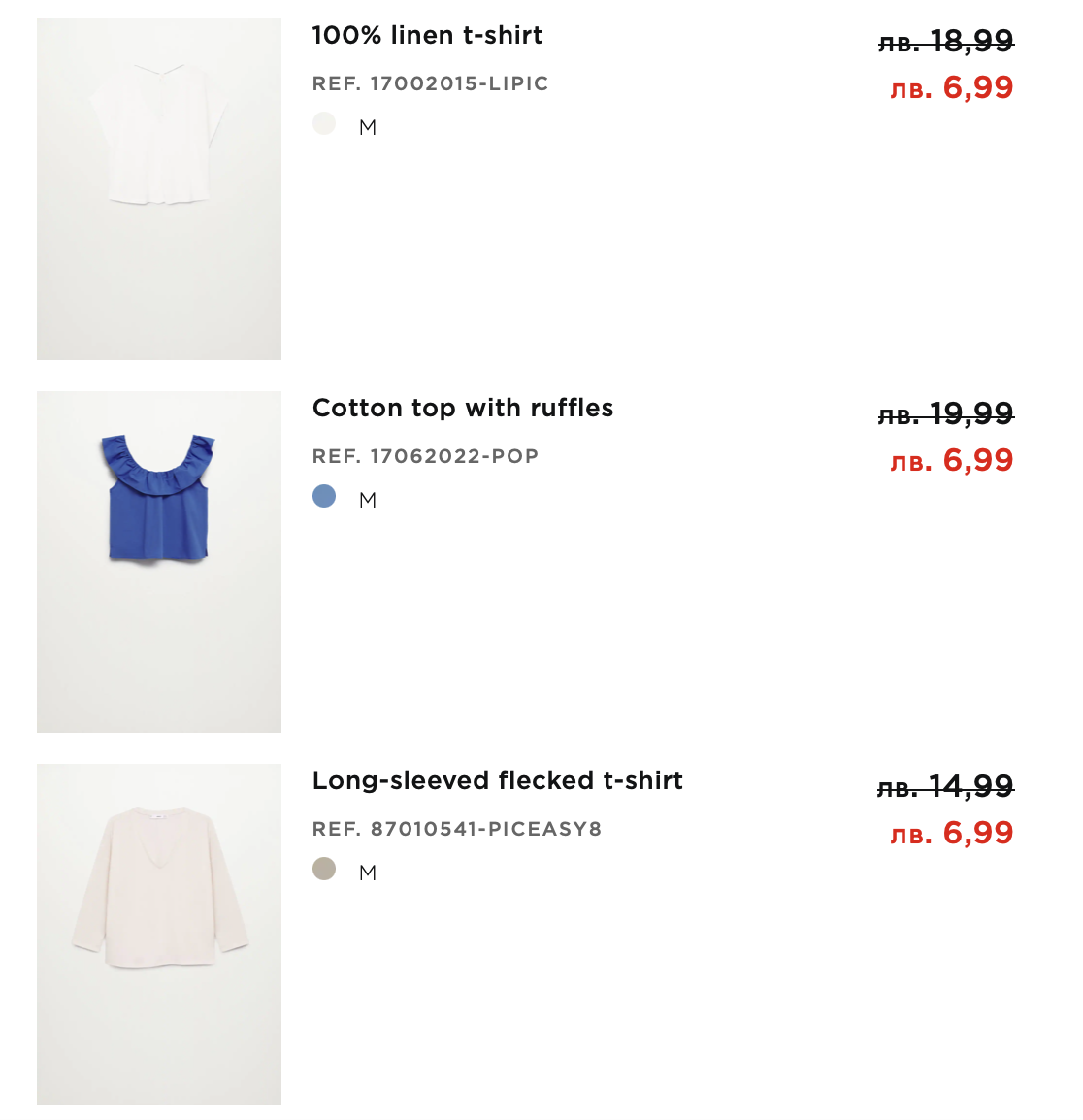Click the size M label of cotton top
Screen dimensions: 1083x1120
click(x=368, y=501)
